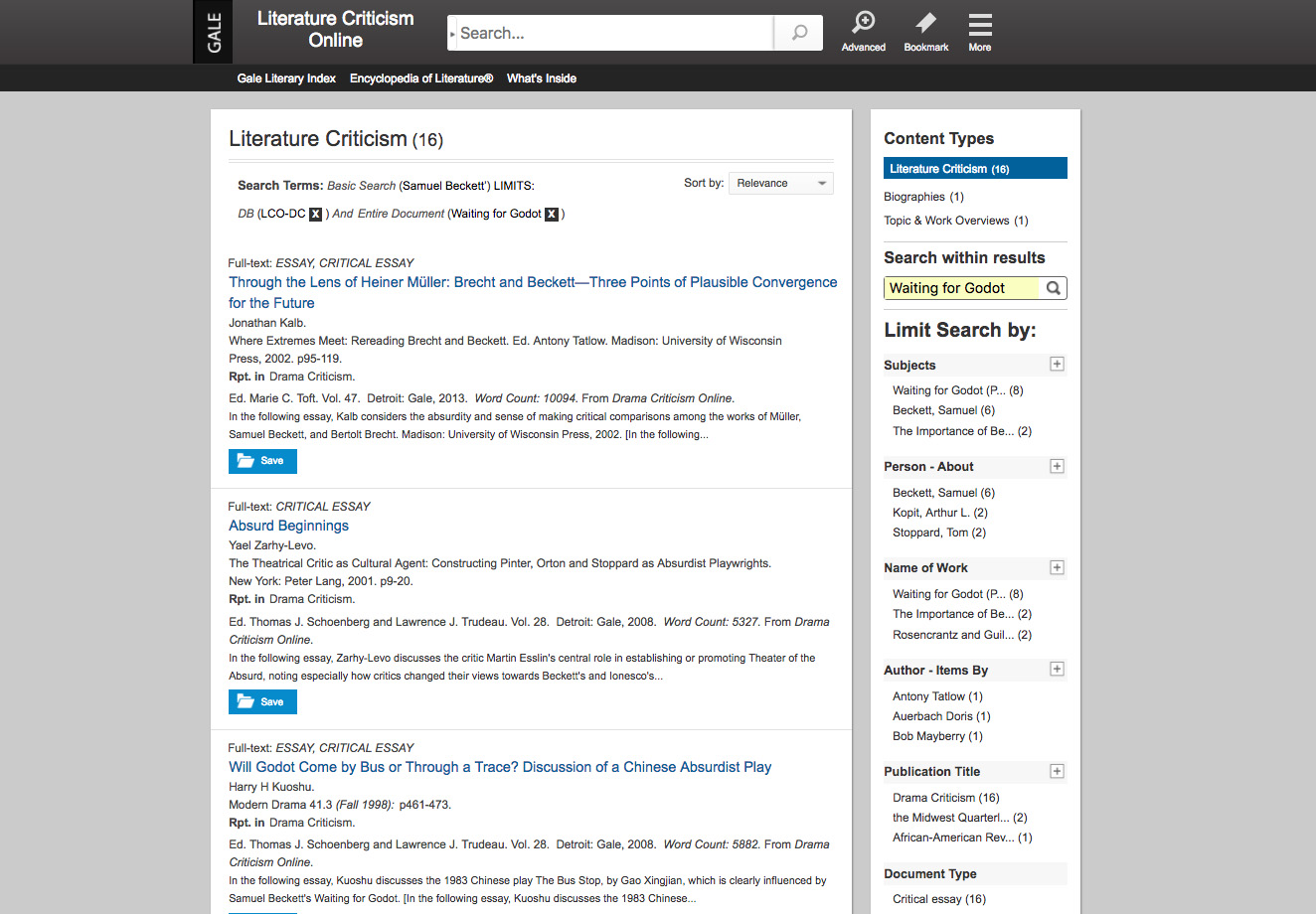Image resolution: width=1316 pixels, height=914 pixels.
Task: Open Advanced search icon
Action: (864, 31)
